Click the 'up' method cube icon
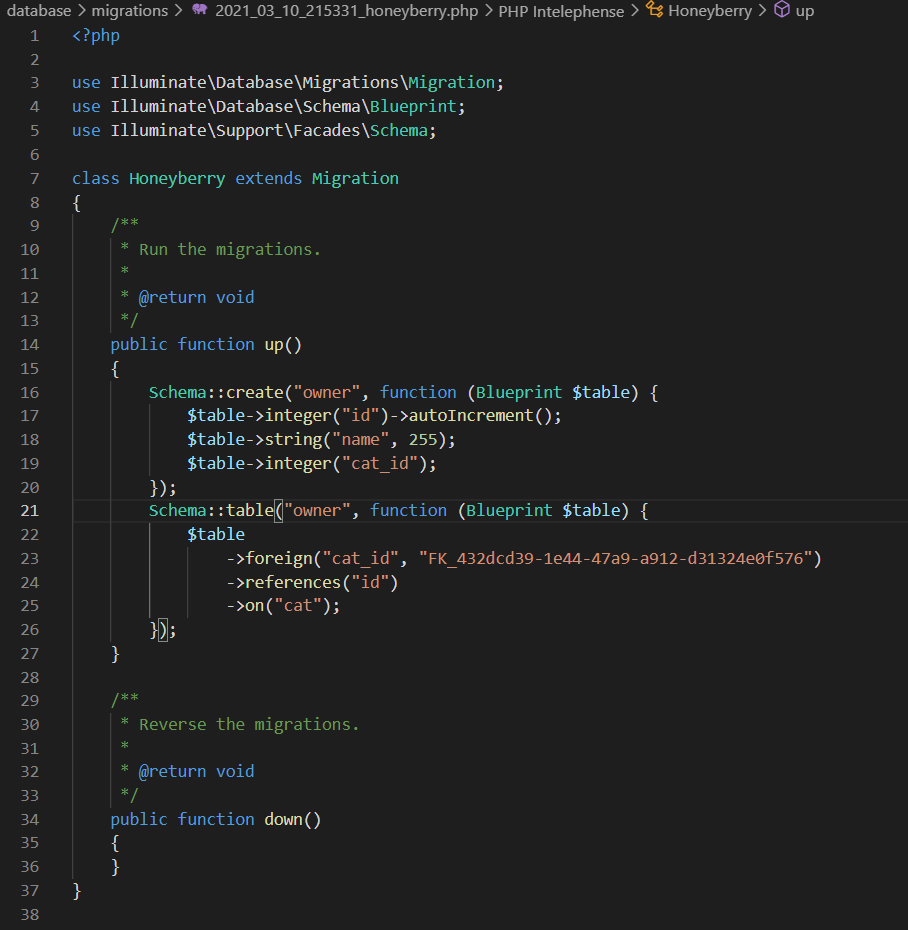 tap(782, 9)
